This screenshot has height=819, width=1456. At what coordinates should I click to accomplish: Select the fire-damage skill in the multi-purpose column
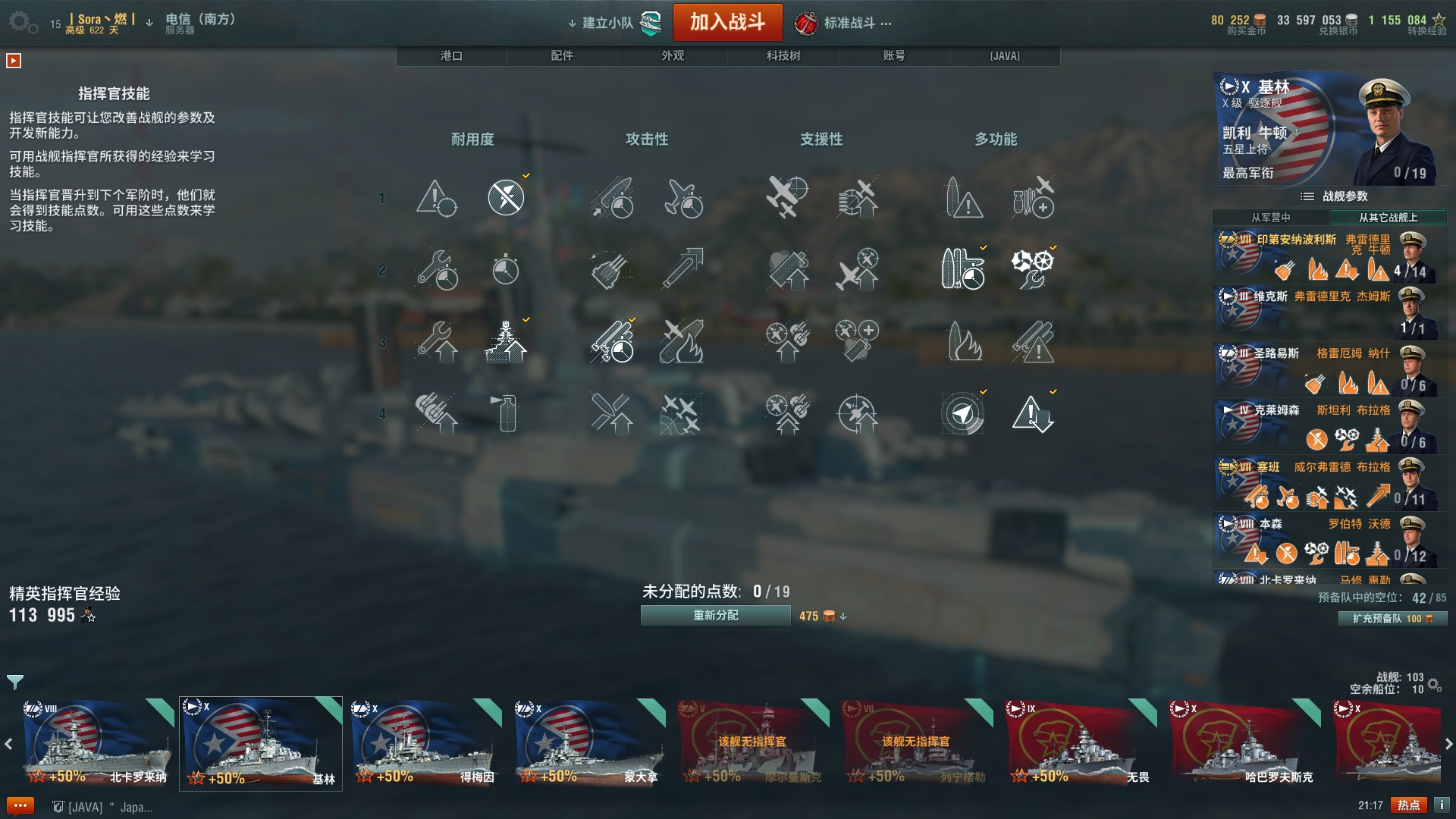coord(962,342)
